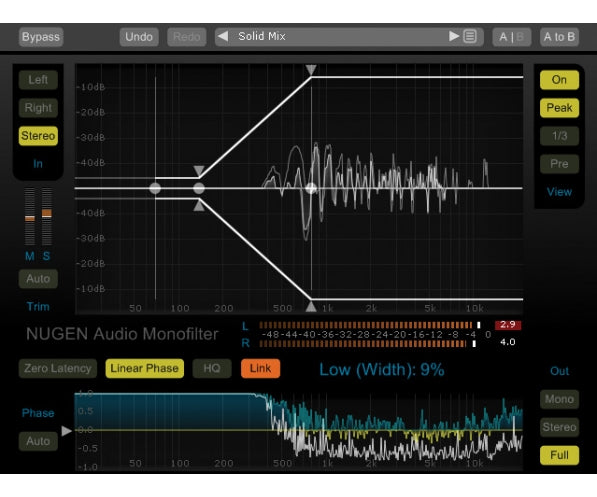Toggle the orange Link button
The height and width of the screenshot is (497, 597).
(260, 368)
